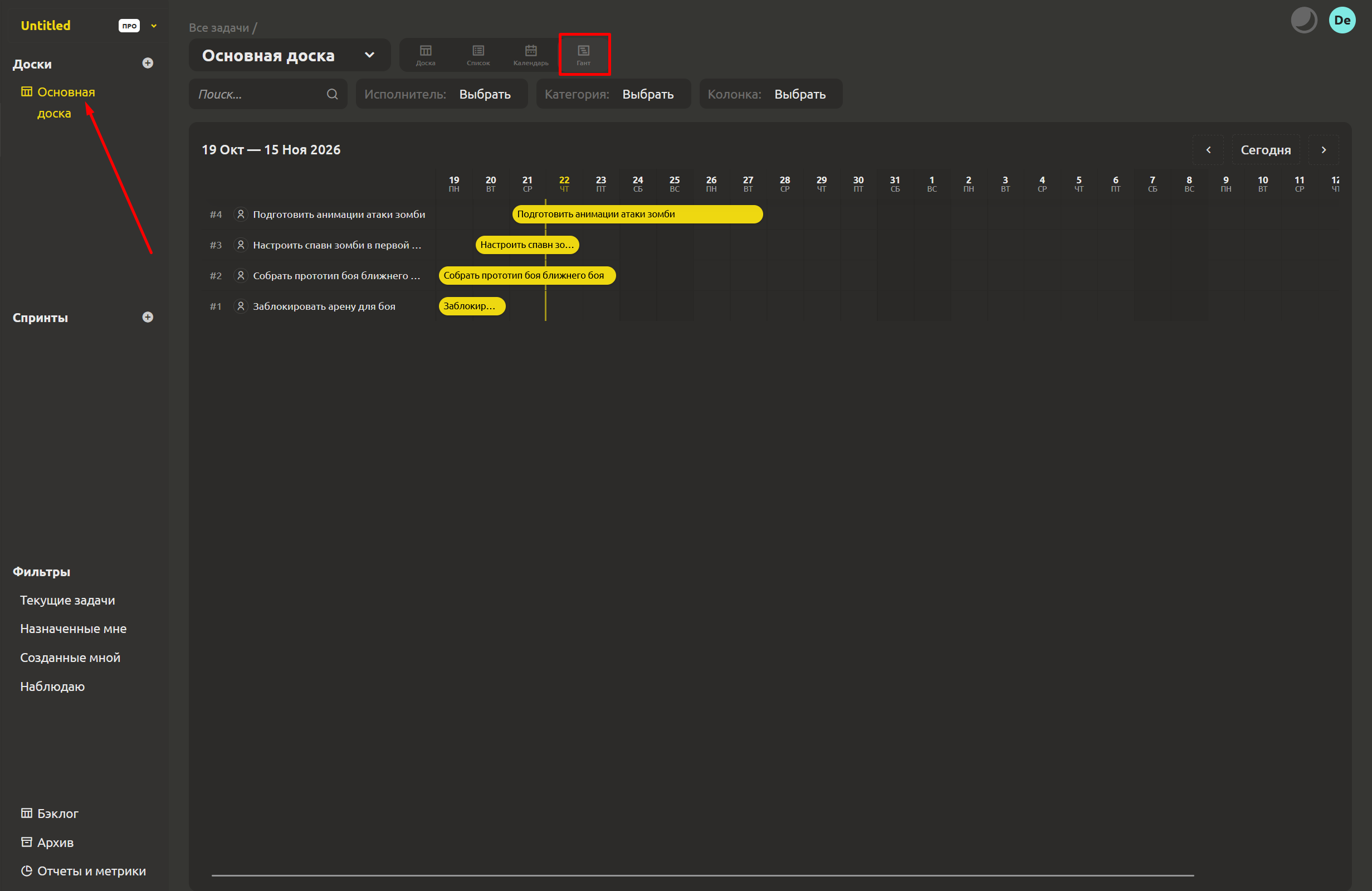Viewport: 1372px width, 891px height.
Task: Click the 22 ЧТ date header
Action: pyautogui.click(x=564, y=184)
